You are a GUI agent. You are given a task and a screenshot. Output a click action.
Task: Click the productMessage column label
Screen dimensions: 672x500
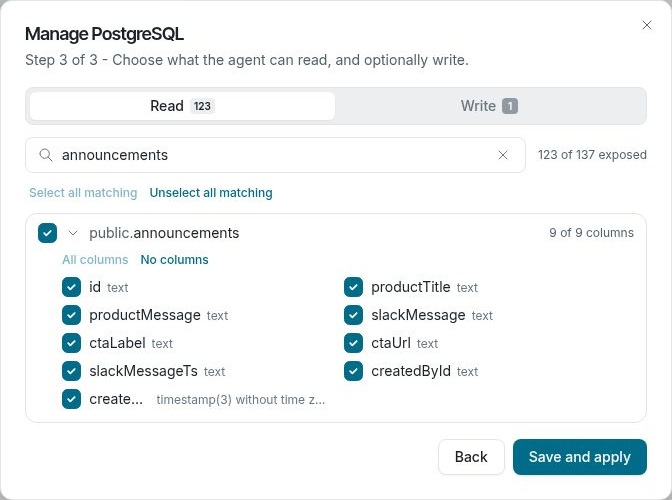(145, 315)
